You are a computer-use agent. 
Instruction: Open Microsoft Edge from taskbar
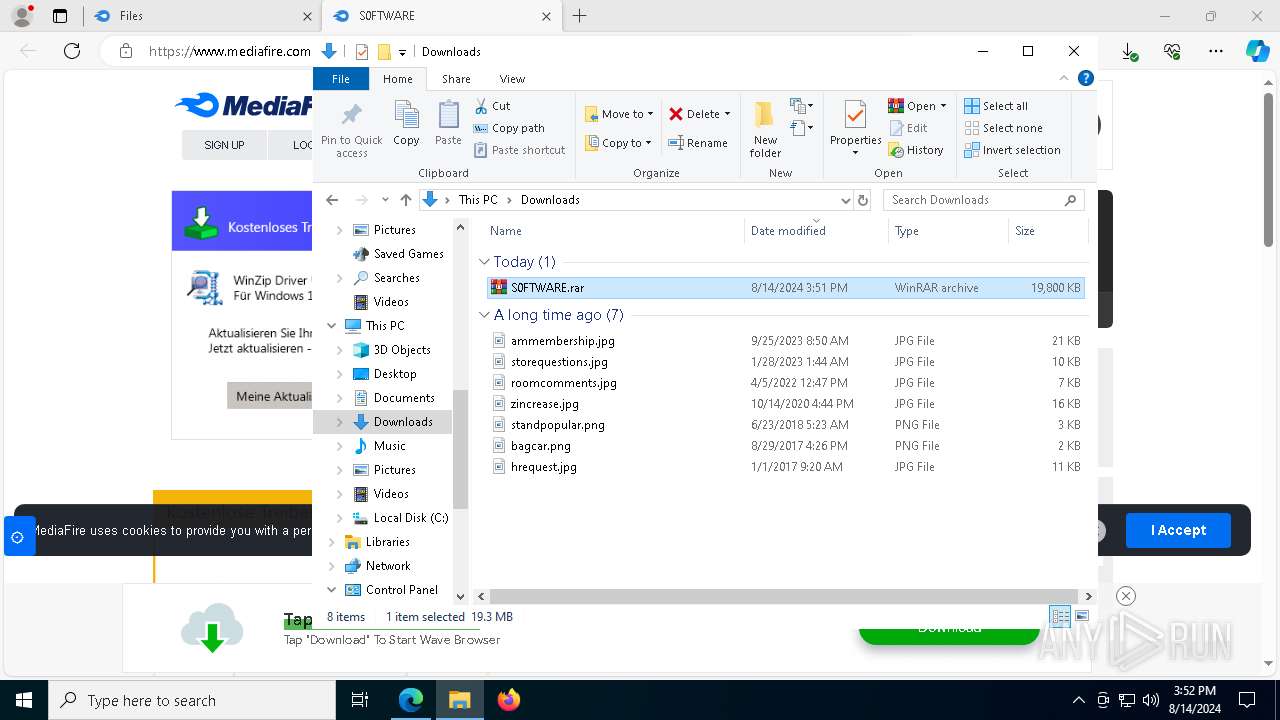point(411,700)
